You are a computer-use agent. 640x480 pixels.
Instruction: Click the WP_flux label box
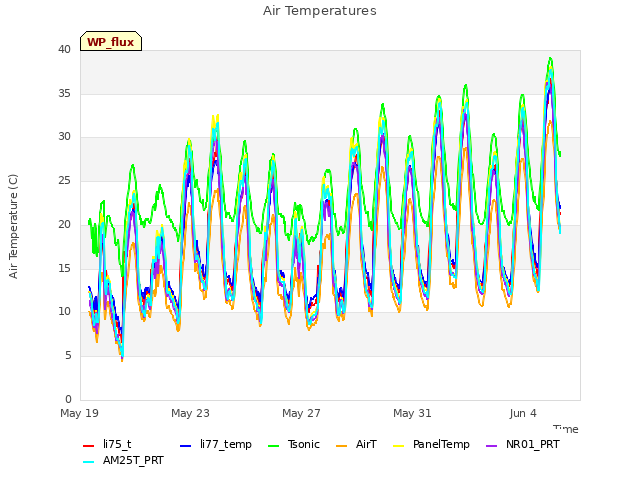(111, 41)
